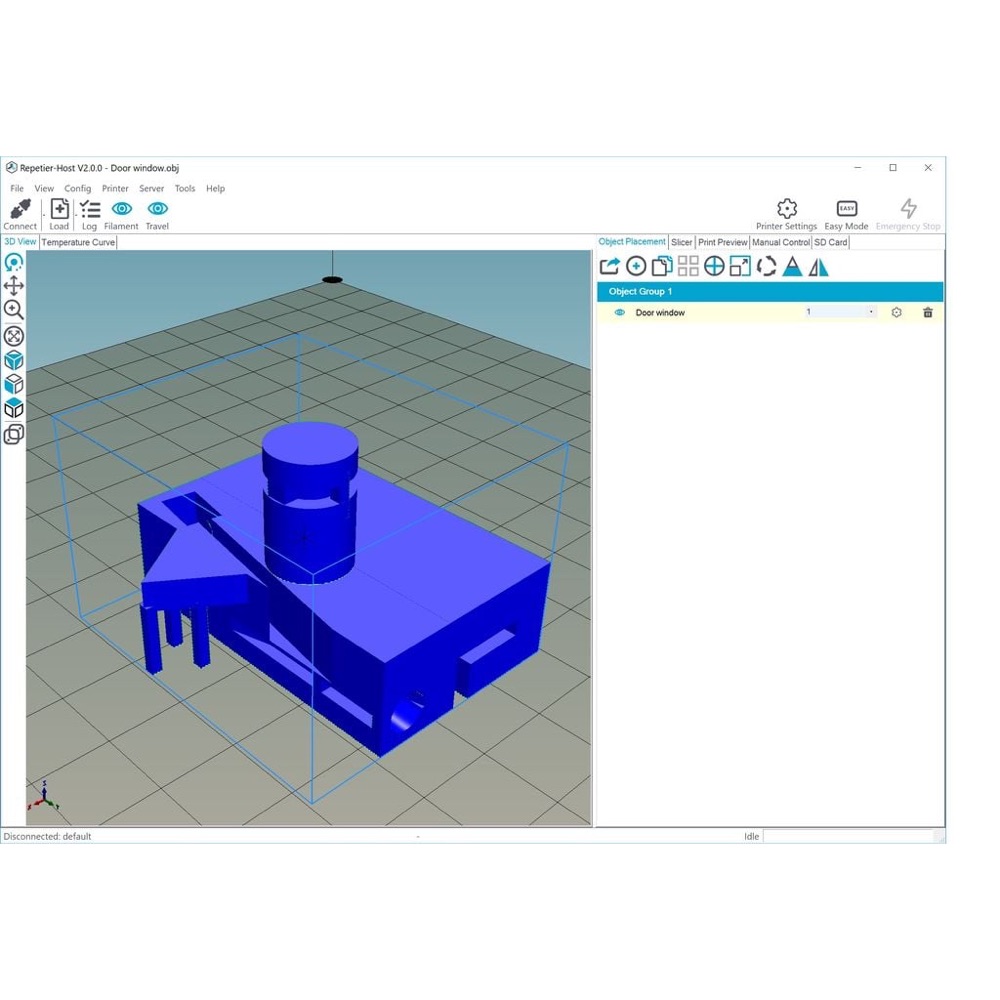Click the Add Object plus-circle icon
The height and width of the screenshot is (1000, 1000).
click(636, 266)
